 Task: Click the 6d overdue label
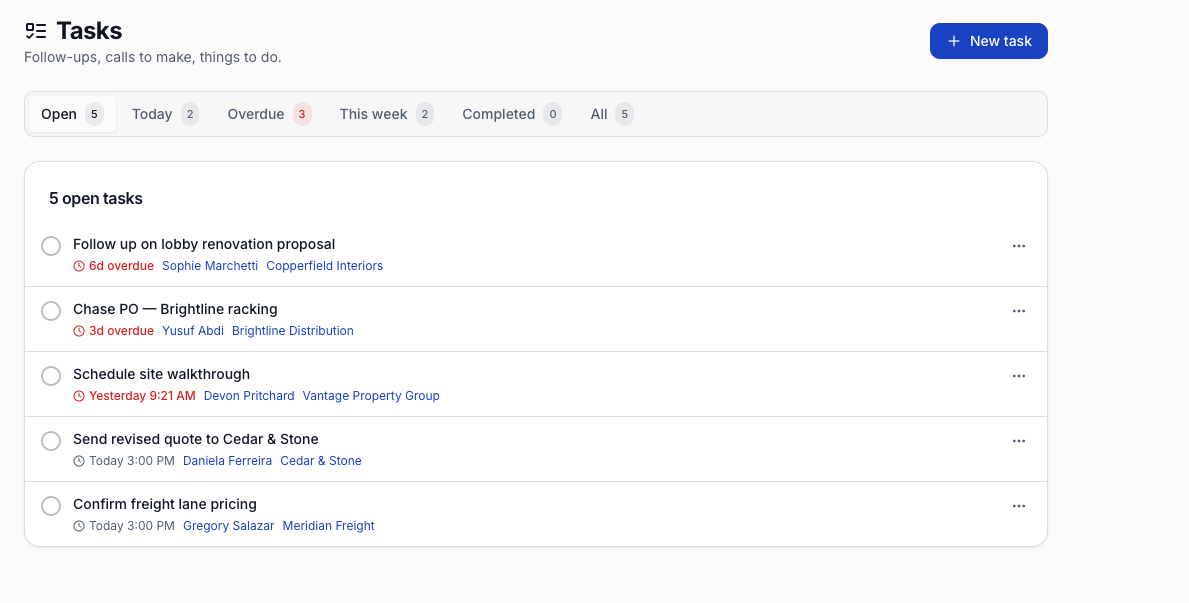coord(121,266)
